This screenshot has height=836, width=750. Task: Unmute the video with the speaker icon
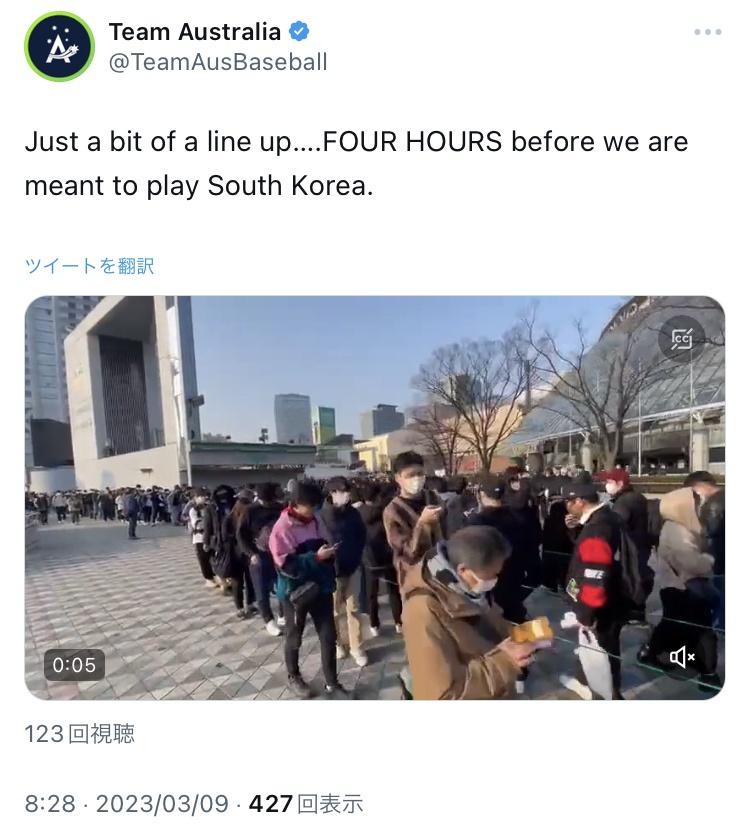point(682,657)
